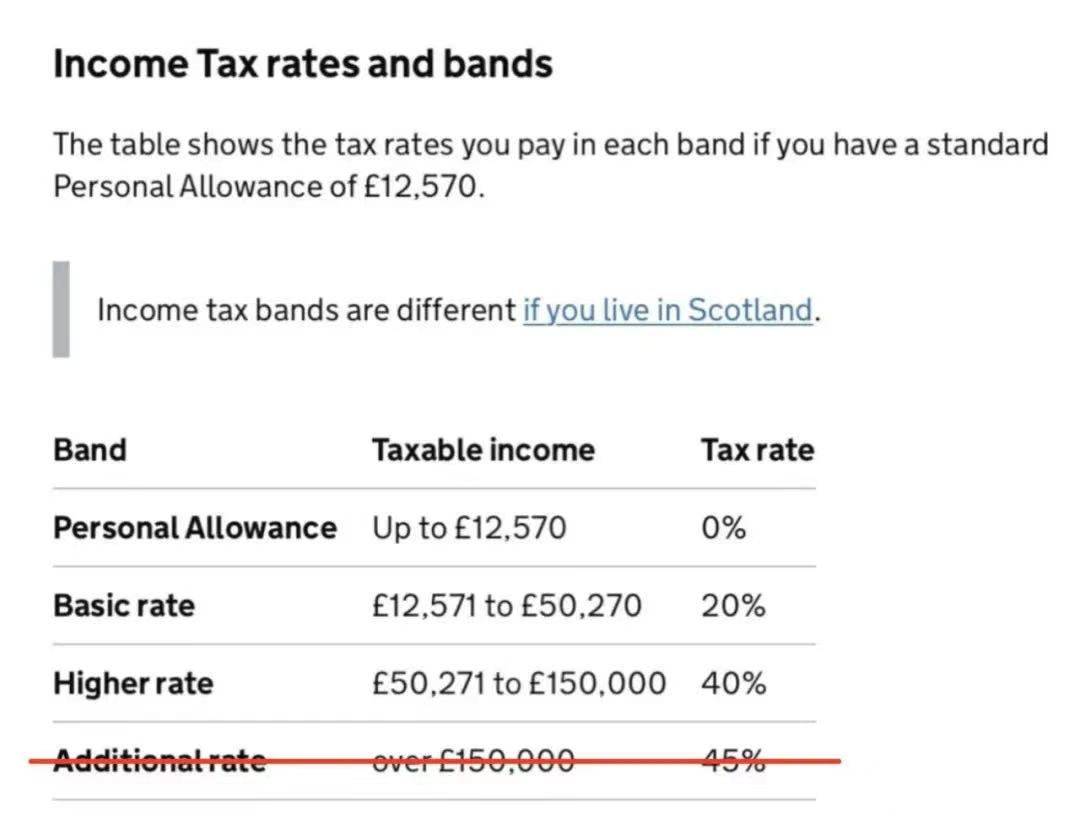The height and width of the screenshot is (818, 1080).
Task: Click the "Personal Allowance" row label
Action: point(195,527)
